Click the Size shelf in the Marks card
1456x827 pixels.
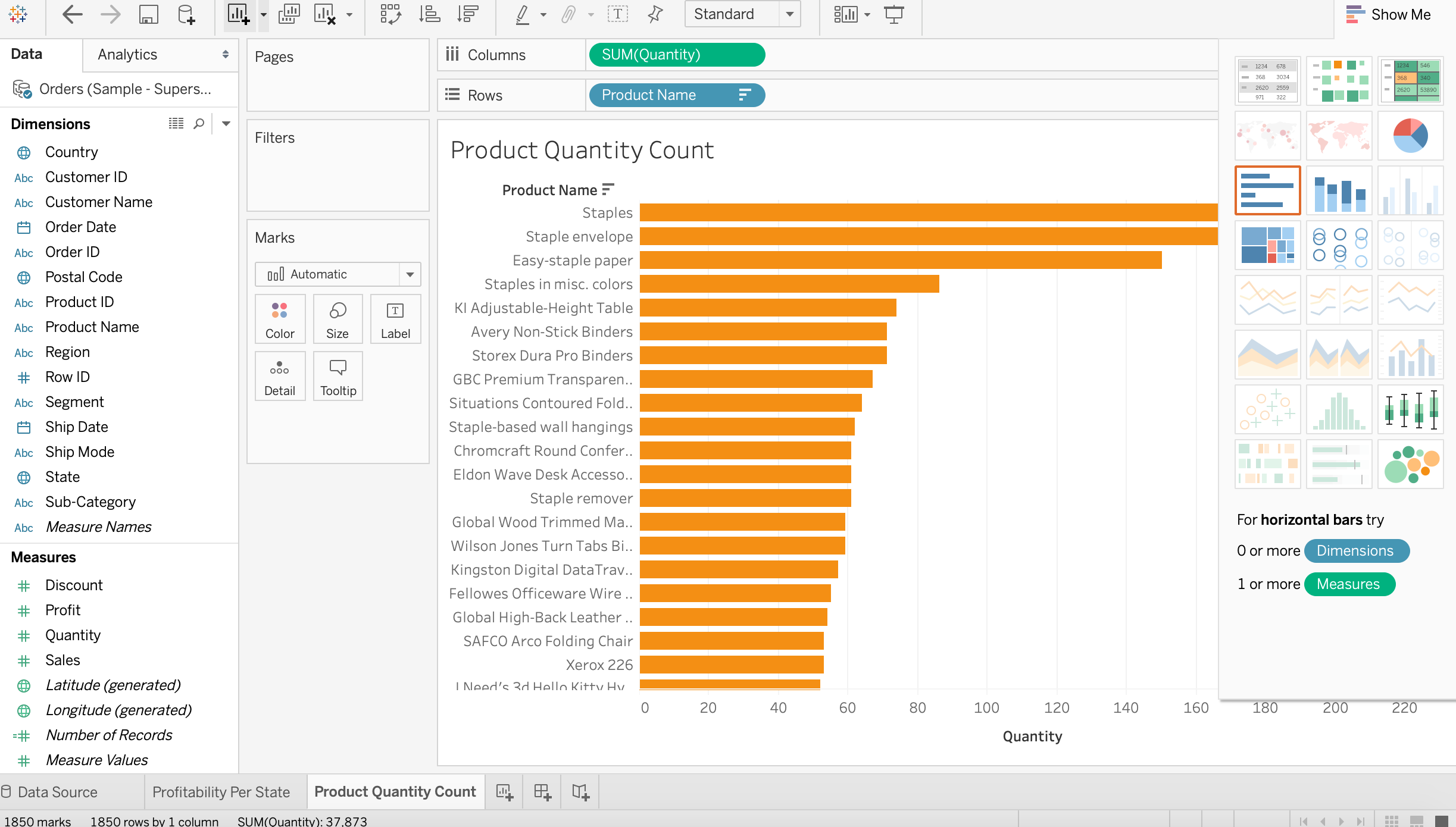click(338, 318)
